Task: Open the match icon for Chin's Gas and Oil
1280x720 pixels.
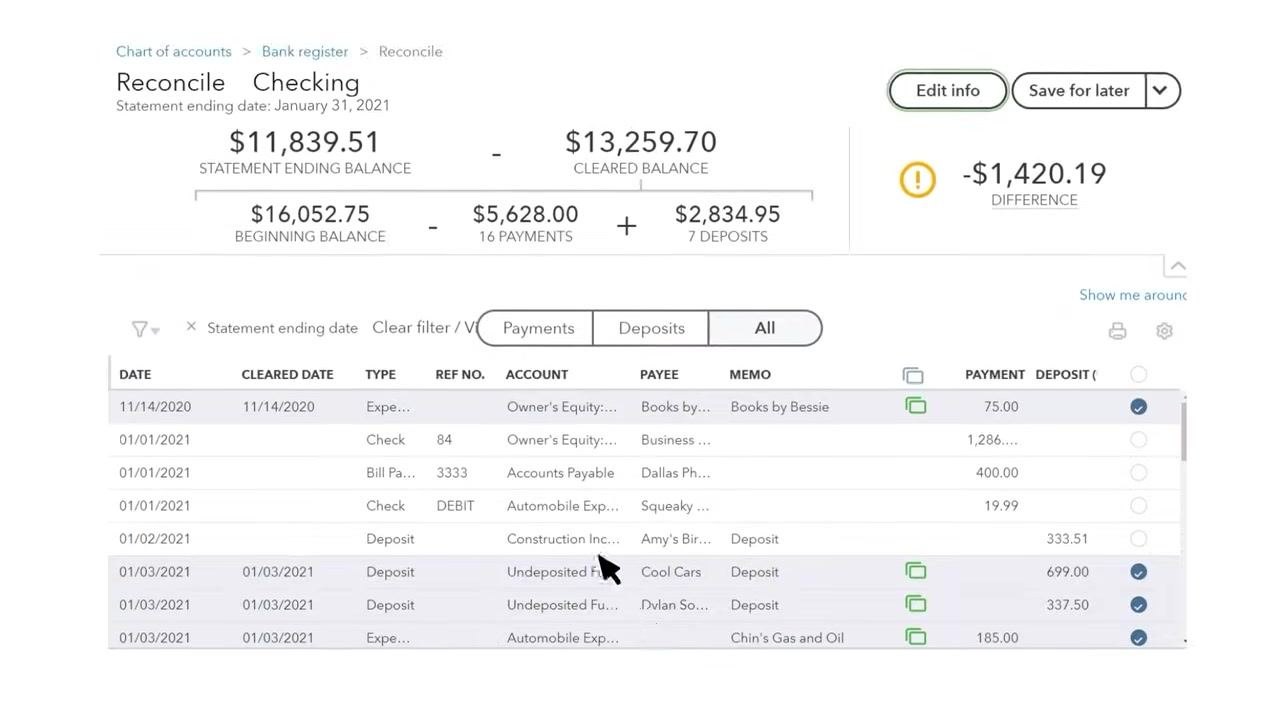Action: click(x=915, y=637)
